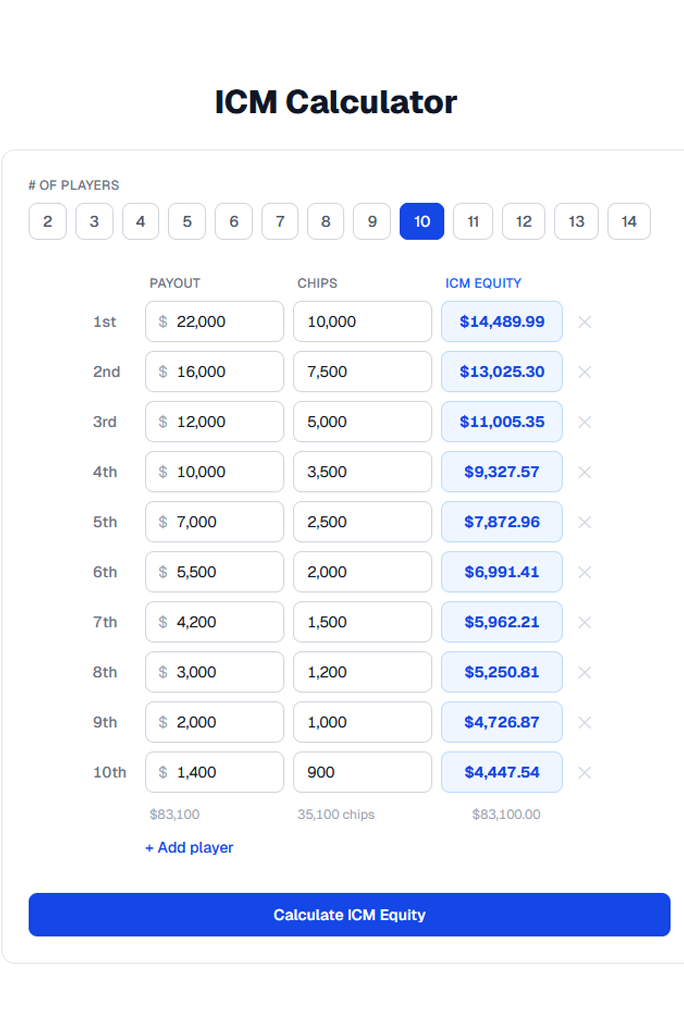Screen dimensions: 684x1026
Task: Click Calculate ICM Equity button
Action: coord(349,915)
